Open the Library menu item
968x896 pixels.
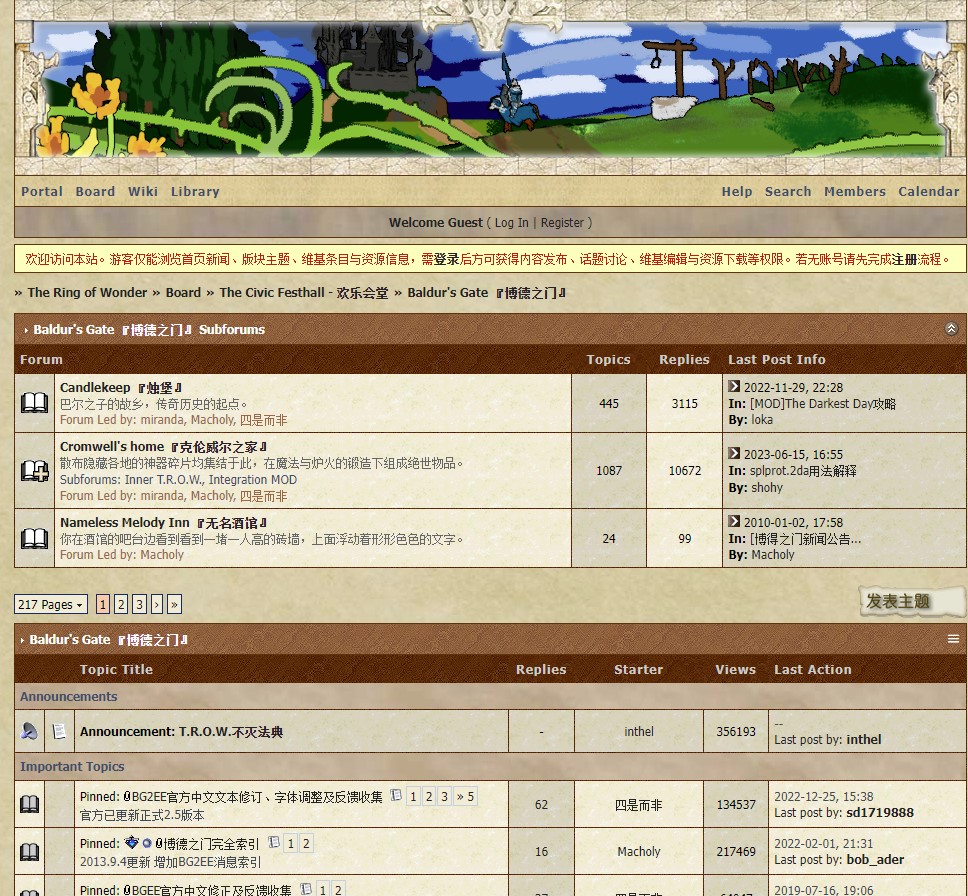click(x=195, y=191)
